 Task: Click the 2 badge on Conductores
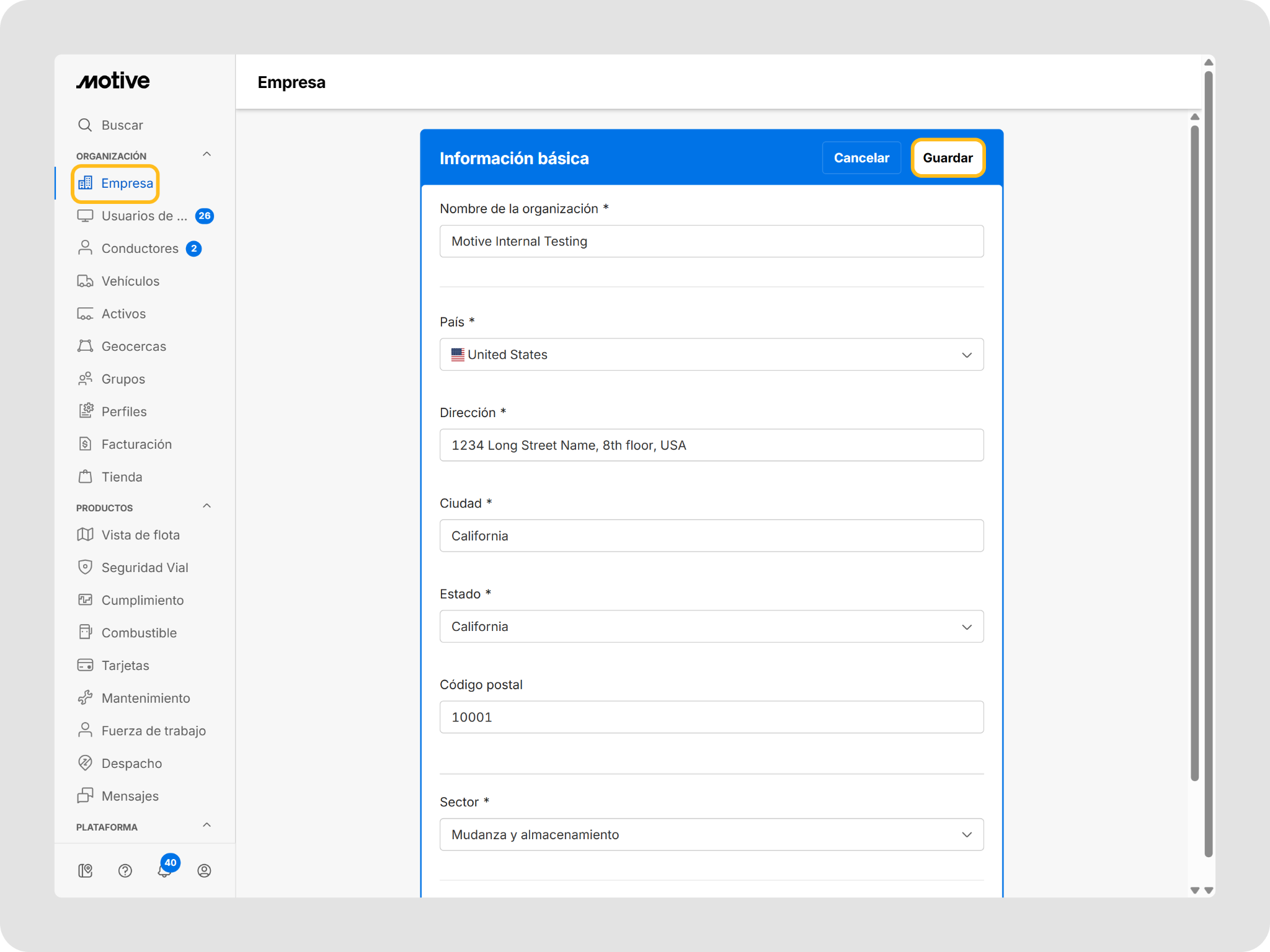tap(194, 249)
